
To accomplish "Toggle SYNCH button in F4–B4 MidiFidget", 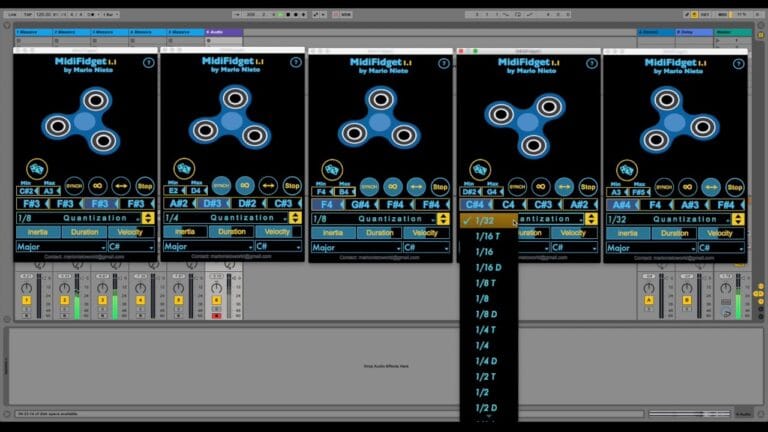I will tap(369, 186).
